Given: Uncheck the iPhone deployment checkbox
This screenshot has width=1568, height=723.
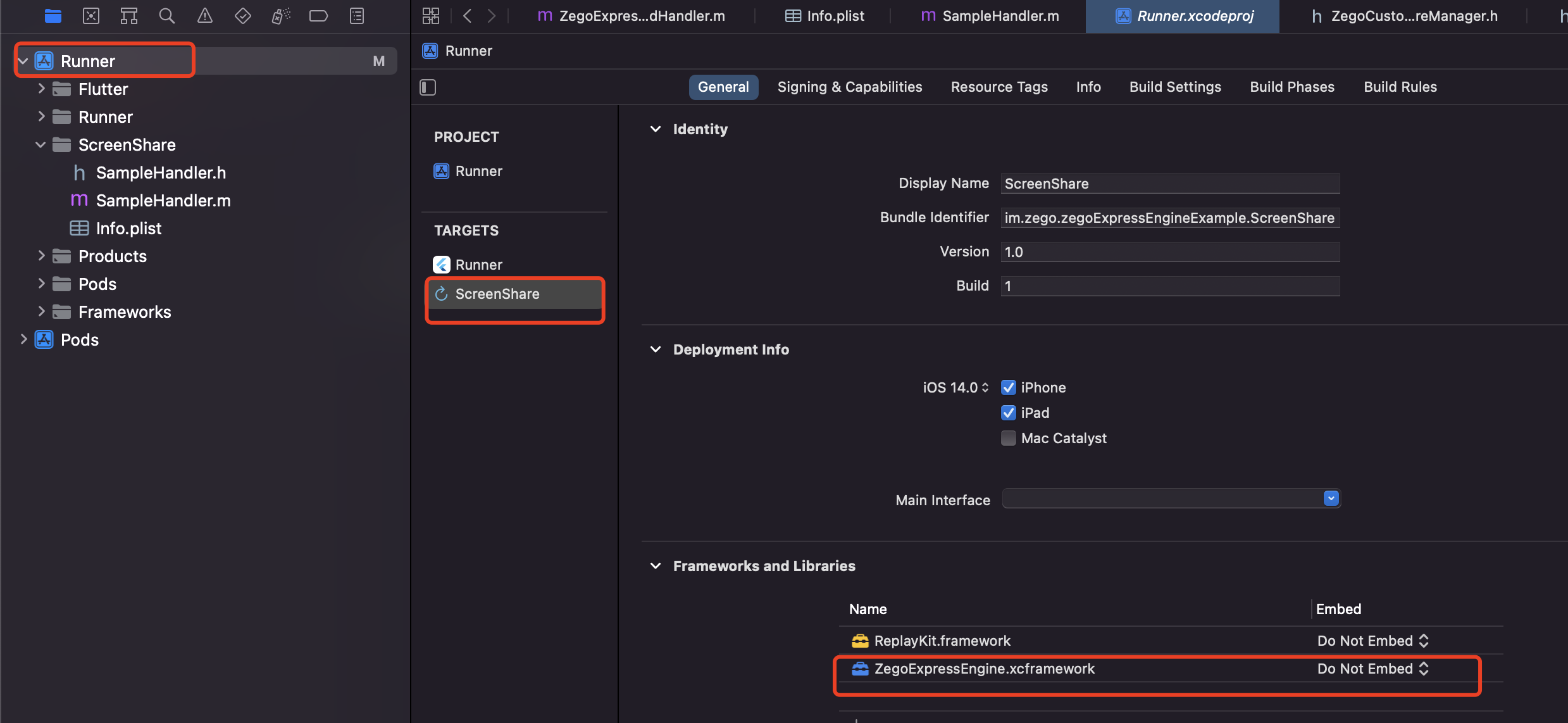Looking at the screenshot, I should [1009, 387].
